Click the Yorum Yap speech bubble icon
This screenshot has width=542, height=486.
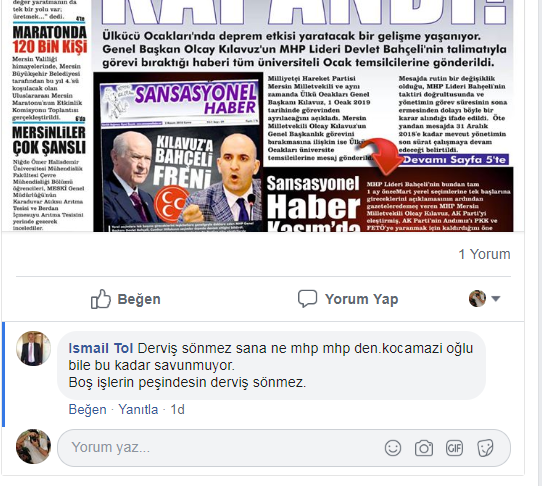point(307,299)
